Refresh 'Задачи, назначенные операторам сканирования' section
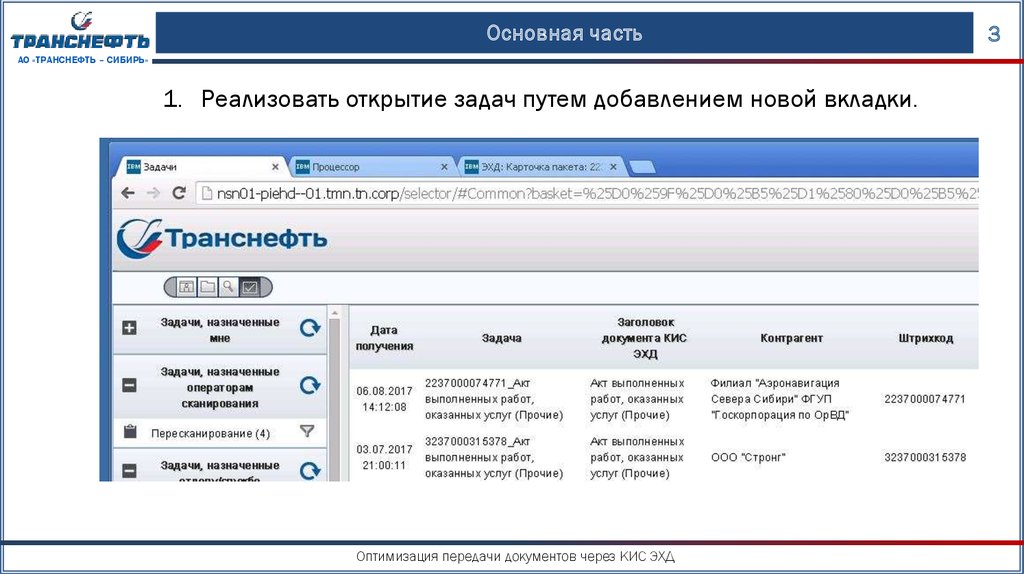Screen dimensions: 1024x574 pyautogui.click(x=310, y=385)
